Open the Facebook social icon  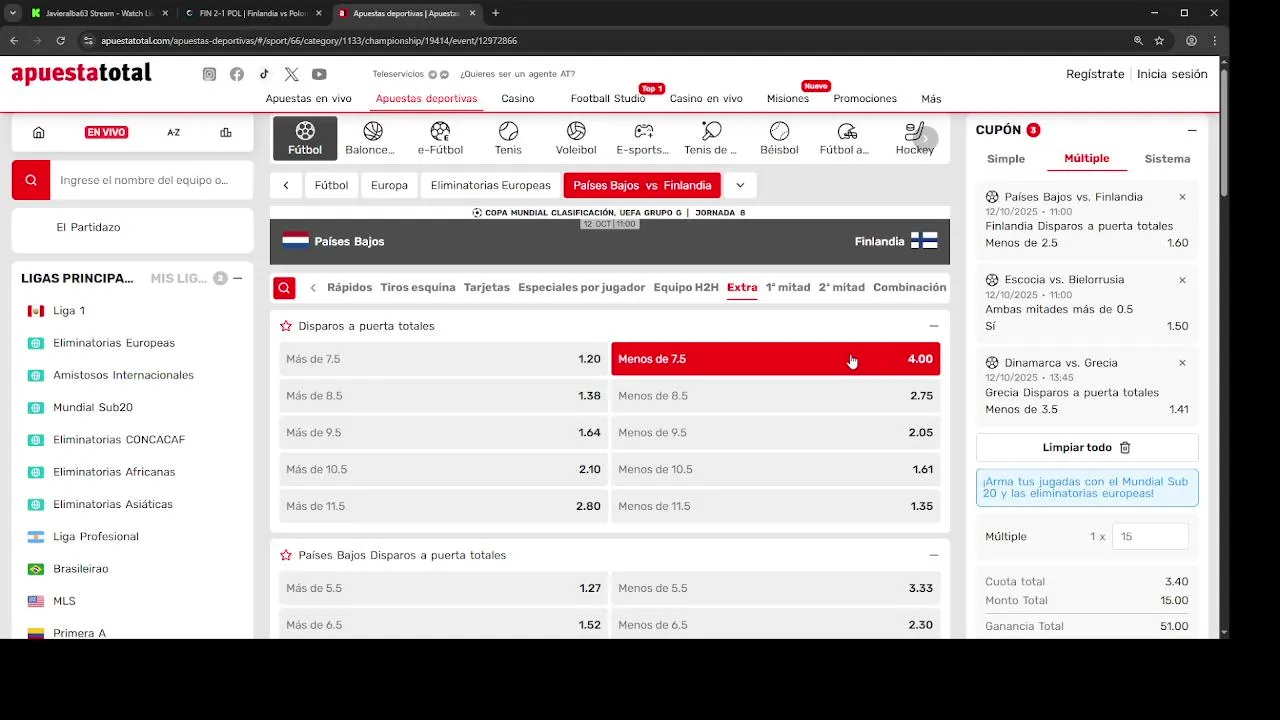[x=237, y=74]
